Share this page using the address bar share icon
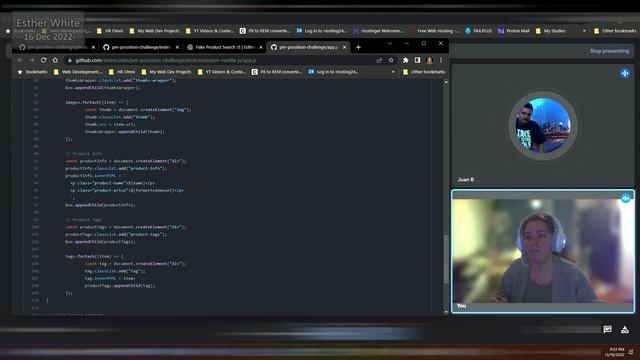The height and width of the screenshot is (360, 640). pos(379,60)
